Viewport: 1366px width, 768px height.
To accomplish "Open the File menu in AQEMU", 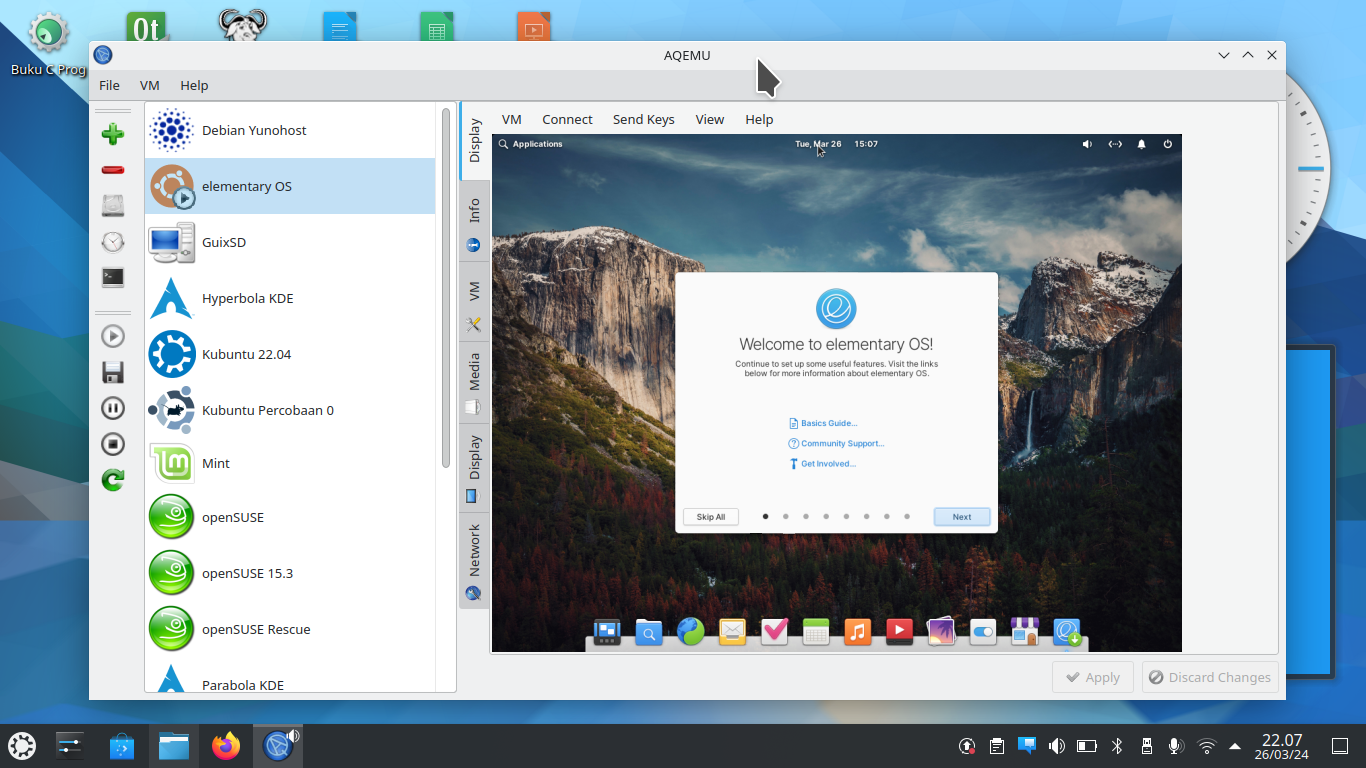I will click(x=109, y=85).
